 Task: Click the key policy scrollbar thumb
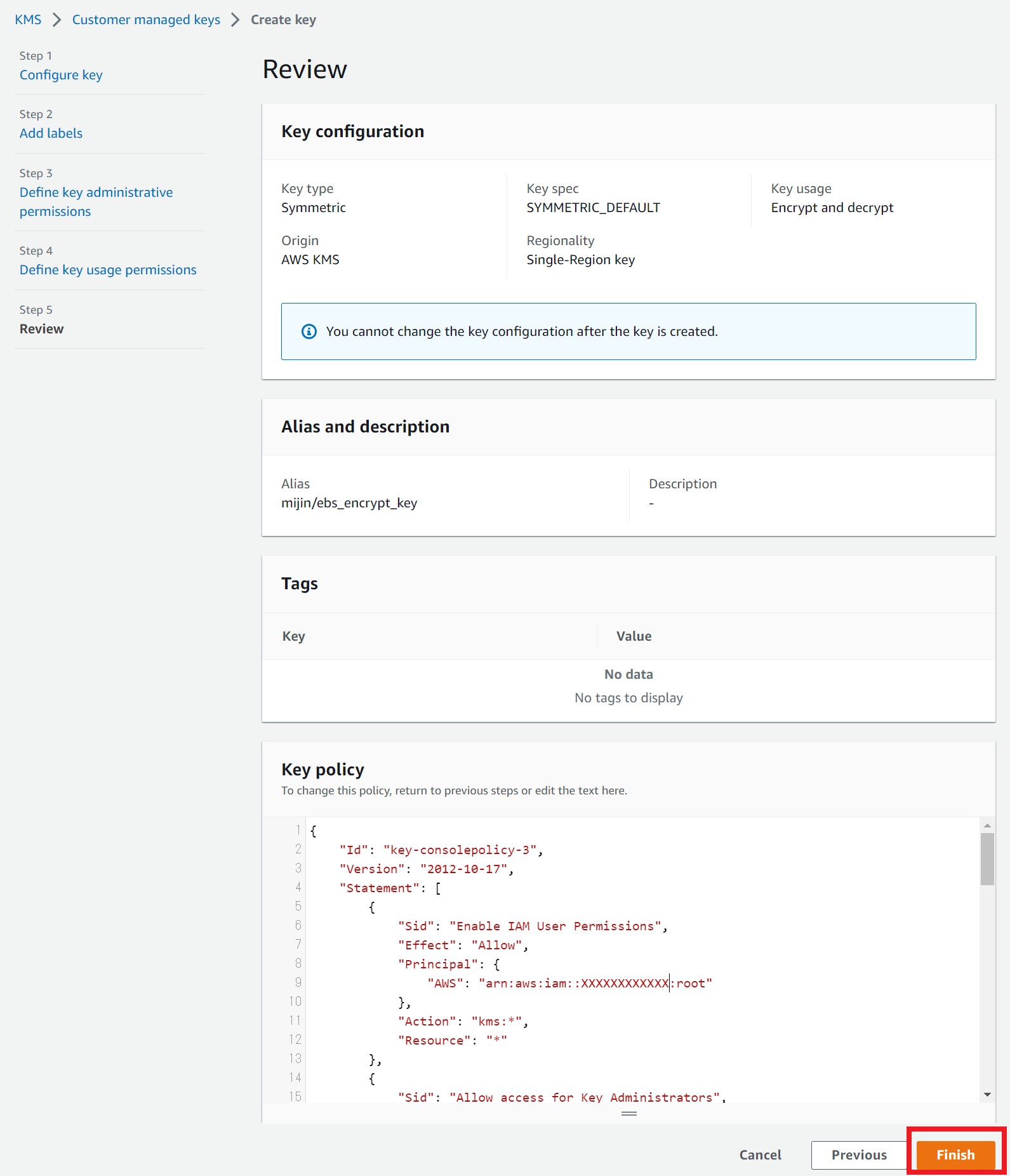tap(987, 859)
